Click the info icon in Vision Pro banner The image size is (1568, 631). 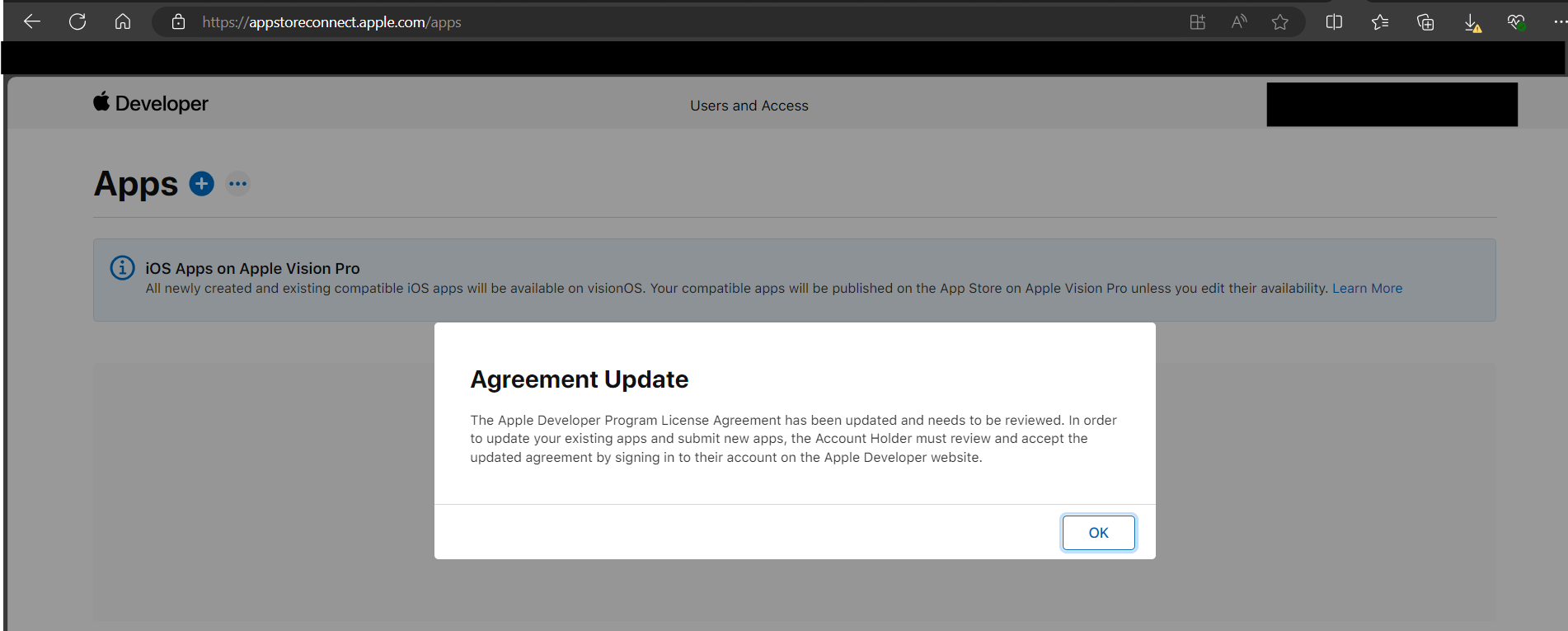pos(122,268)
